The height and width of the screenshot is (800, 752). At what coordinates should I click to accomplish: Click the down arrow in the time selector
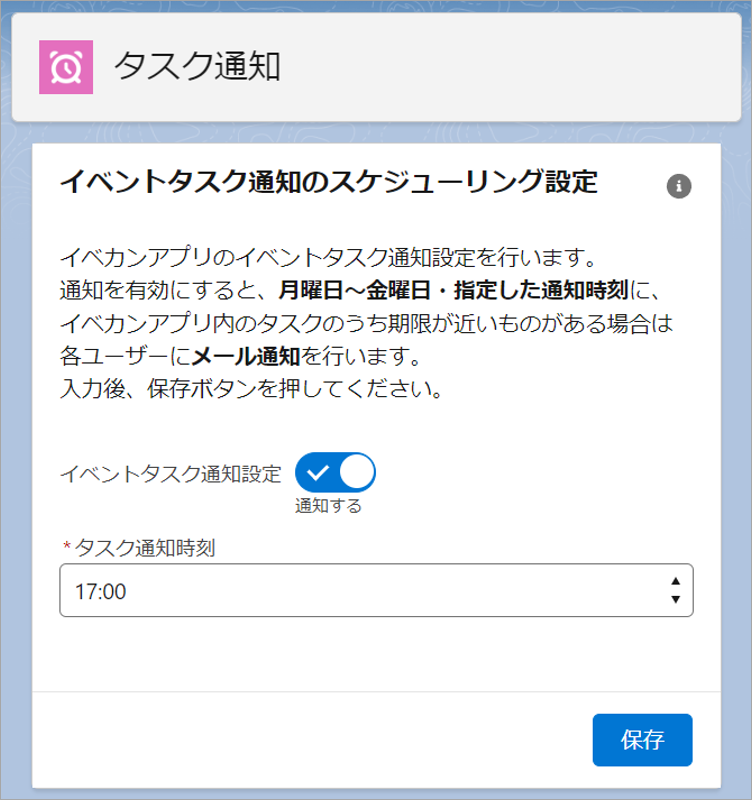676,600
